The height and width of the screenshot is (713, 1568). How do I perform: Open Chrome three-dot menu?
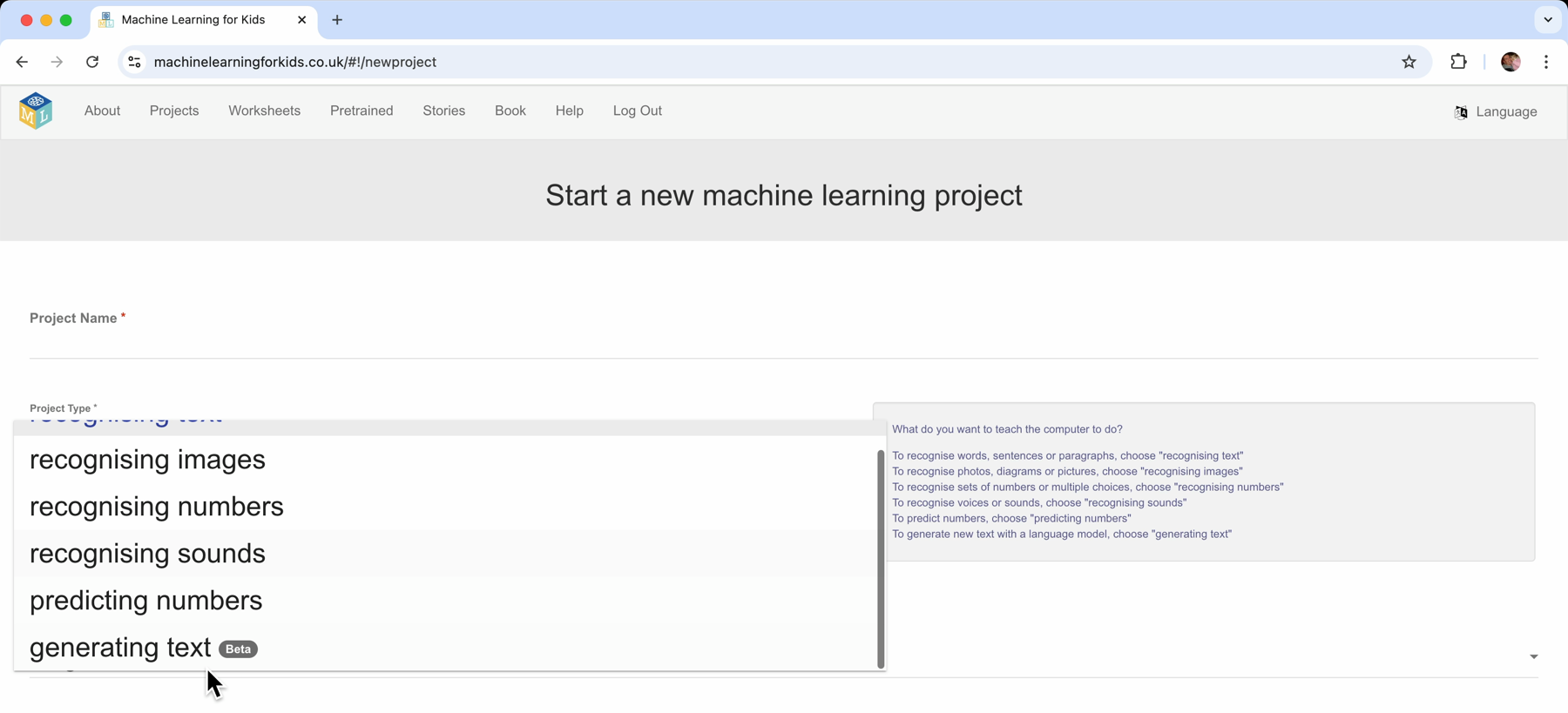pos(1546,62)
